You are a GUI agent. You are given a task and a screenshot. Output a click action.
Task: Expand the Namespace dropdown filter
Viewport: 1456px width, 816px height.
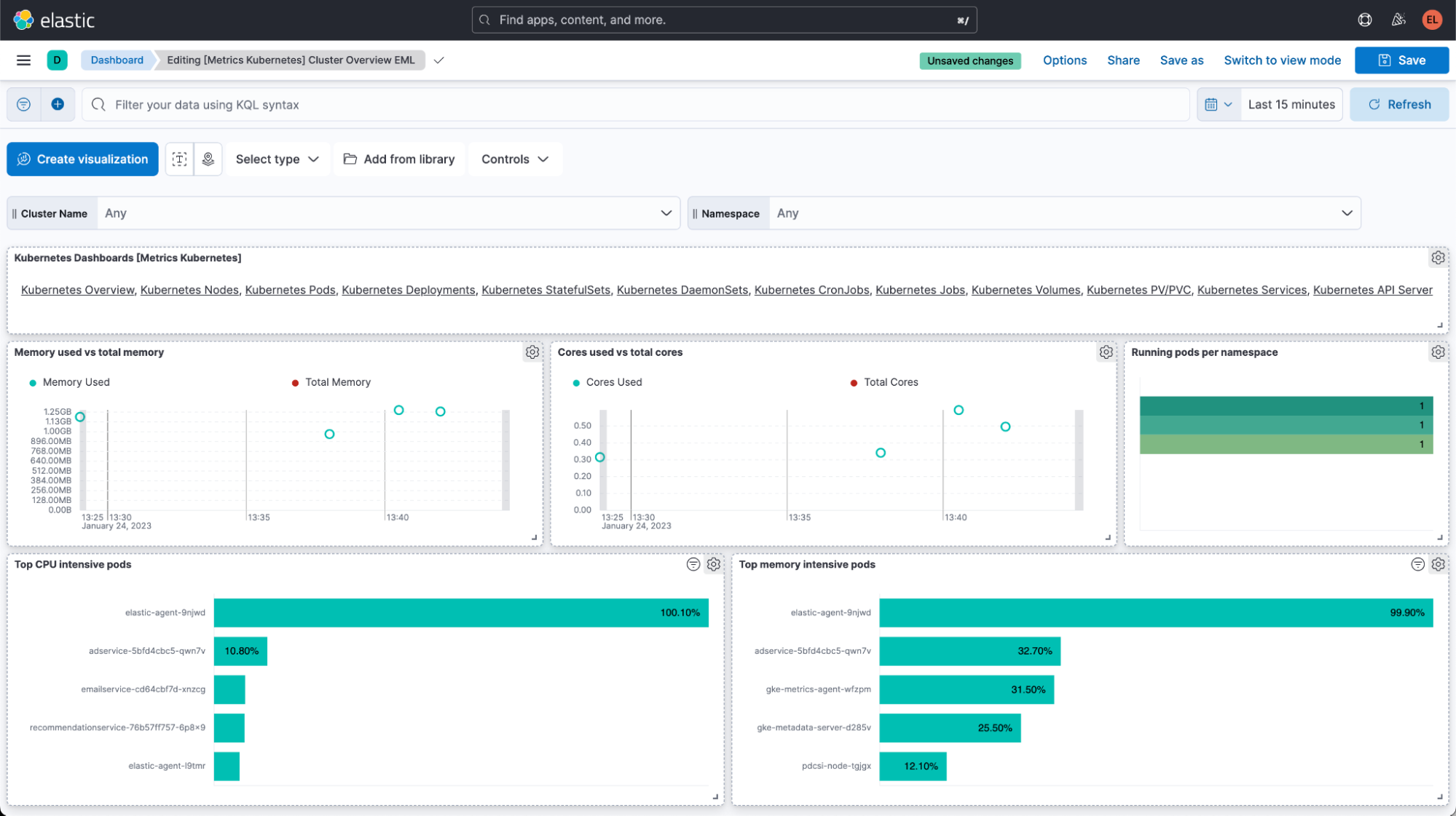tap(1346, 213)
